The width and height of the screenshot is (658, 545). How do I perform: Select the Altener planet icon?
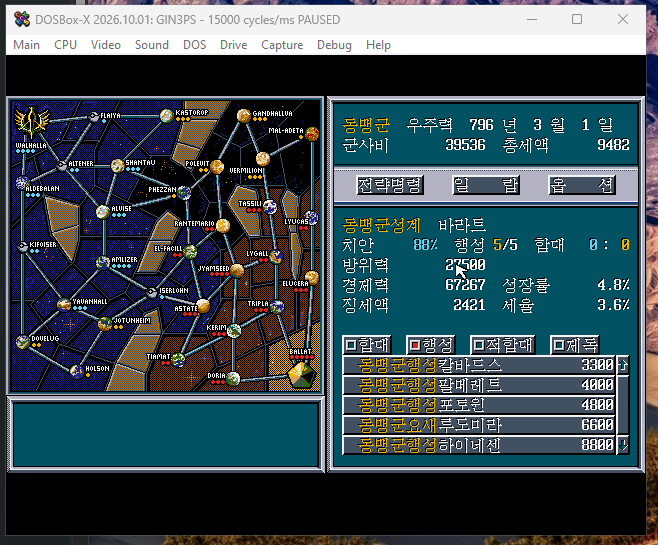tap(62, 165)
